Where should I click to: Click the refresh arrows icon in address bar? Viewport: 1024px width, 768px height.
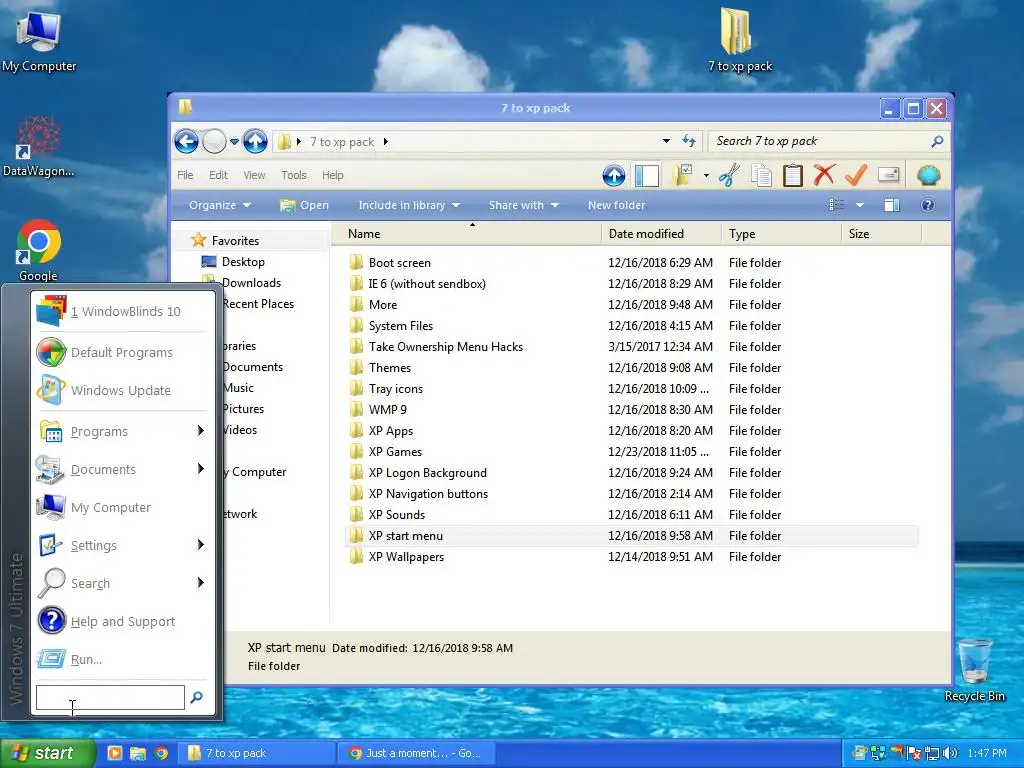pyautogui.click(x=688, y=141)
